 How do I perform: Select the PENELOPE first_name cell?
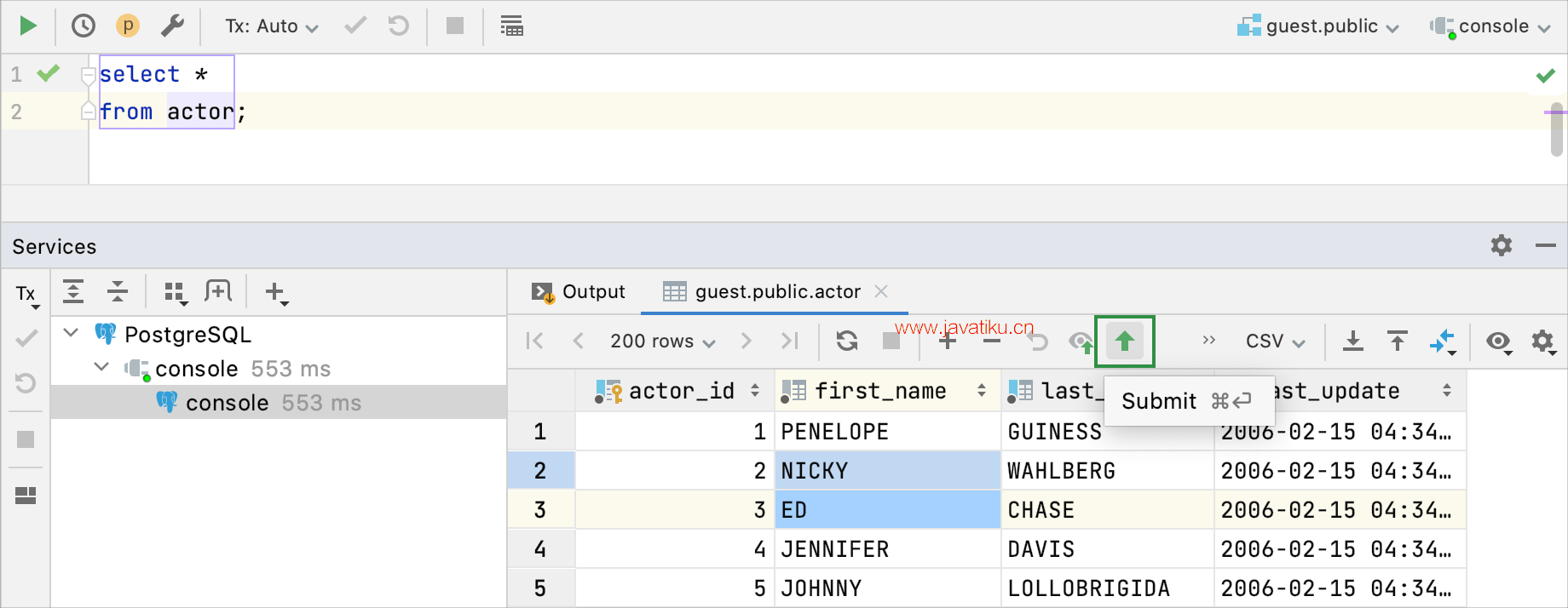click(887, 432)
